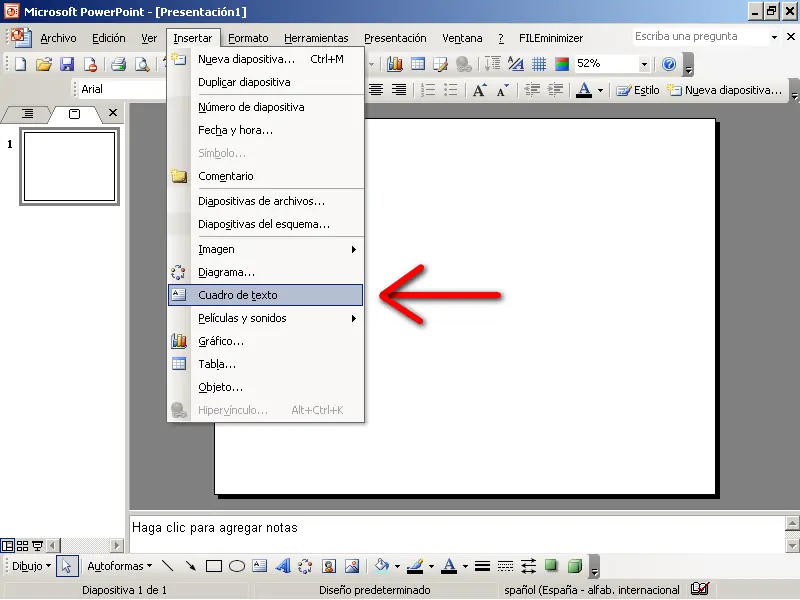The height and width of the screenshot is (600, 800).
Task: Click the Decrease Font Size icon
Action: tap(503, 90)
